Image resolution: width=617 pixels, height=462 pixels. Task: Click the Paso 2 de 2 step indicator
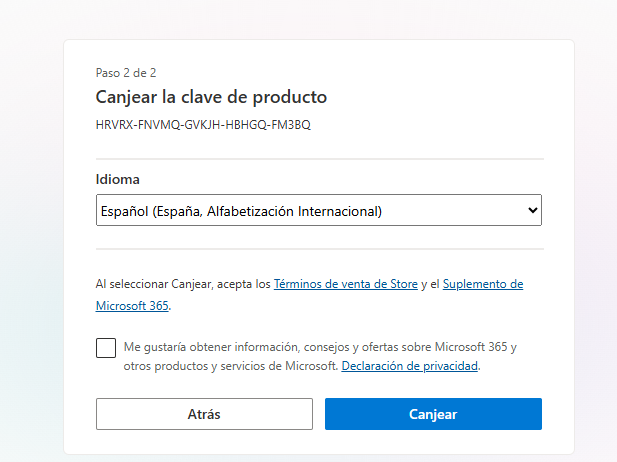(x=125, y=72)
